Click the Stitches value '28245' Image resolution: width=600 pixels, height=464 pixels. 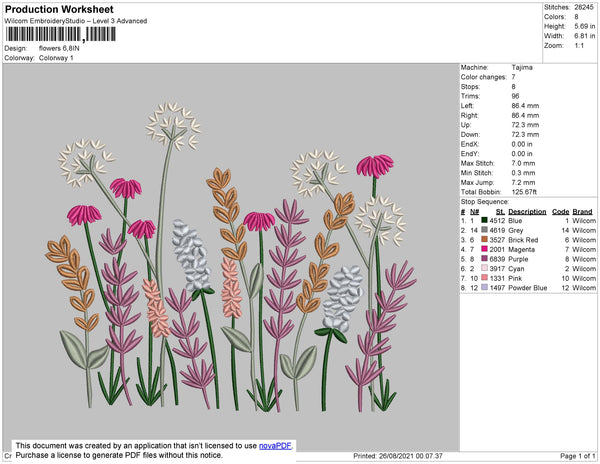(584, 7)
